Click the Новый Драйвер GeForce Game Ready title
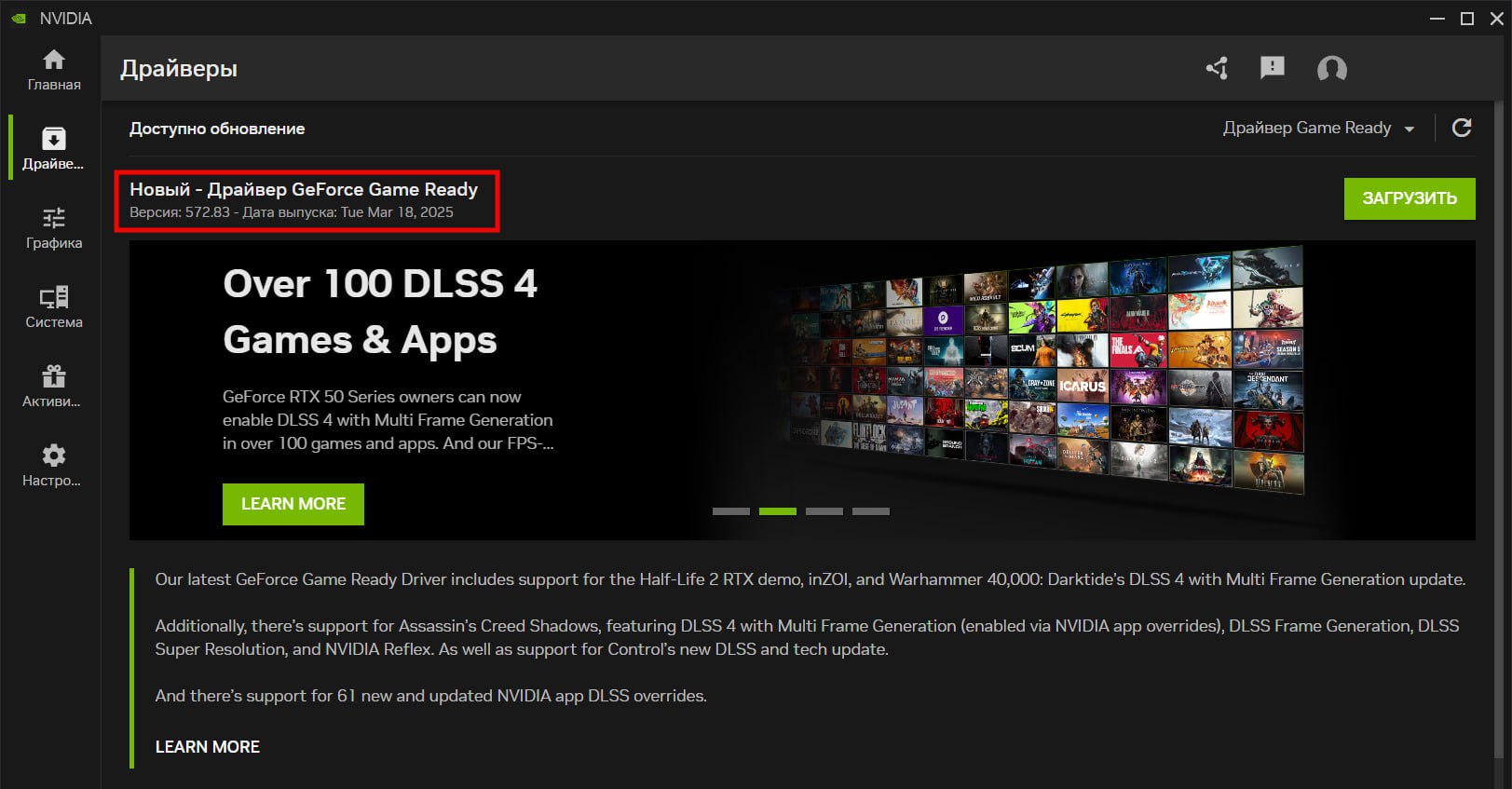Viewport: 1512px width, 789px height. click(304, 189)
